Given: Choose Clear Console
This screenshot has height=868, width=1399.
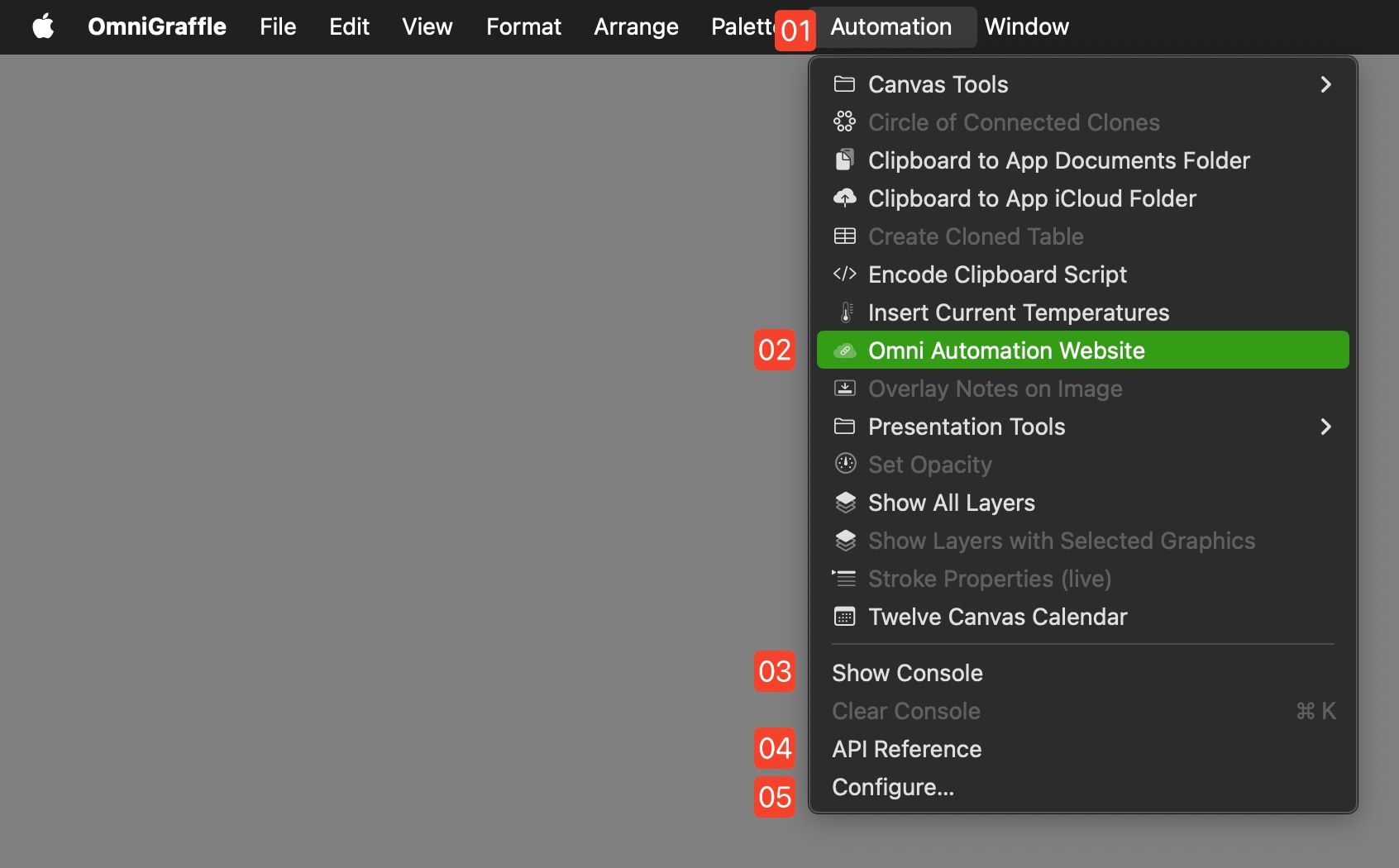Looking at the screenshot, I should pos(1082,711).
